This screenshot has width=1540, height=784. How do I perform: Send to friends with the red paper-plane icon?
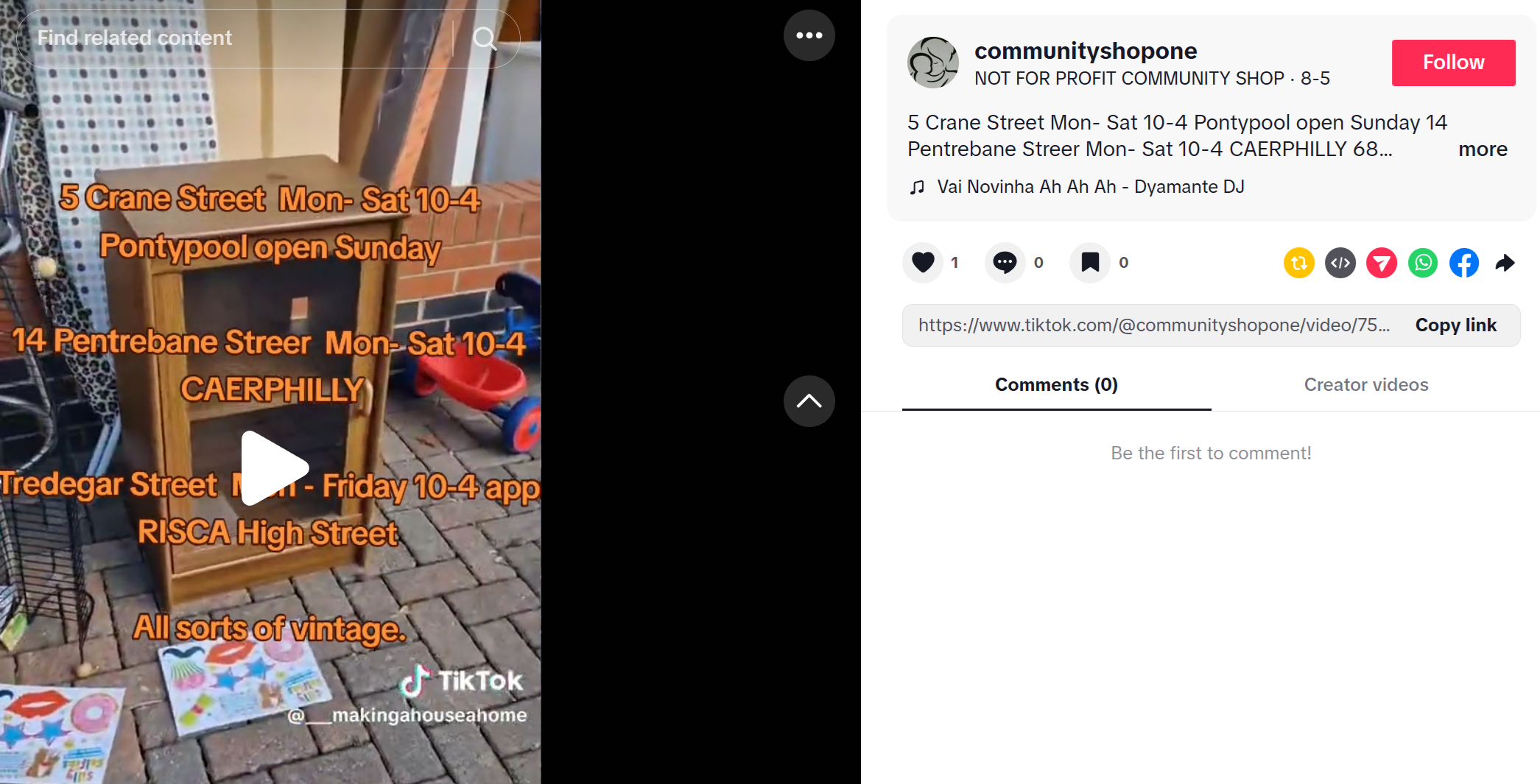pos(1382,263)
